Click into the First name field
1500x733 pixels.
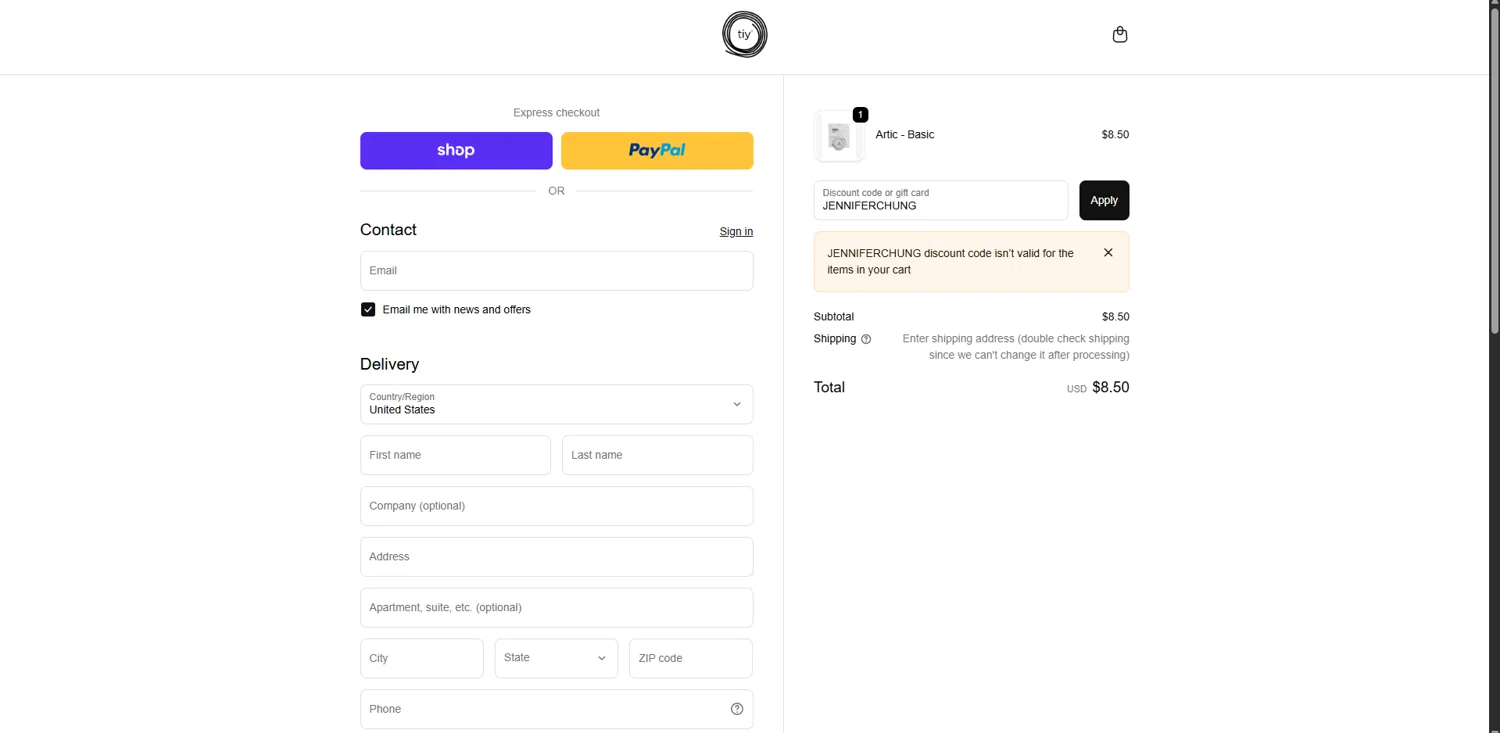455,455
